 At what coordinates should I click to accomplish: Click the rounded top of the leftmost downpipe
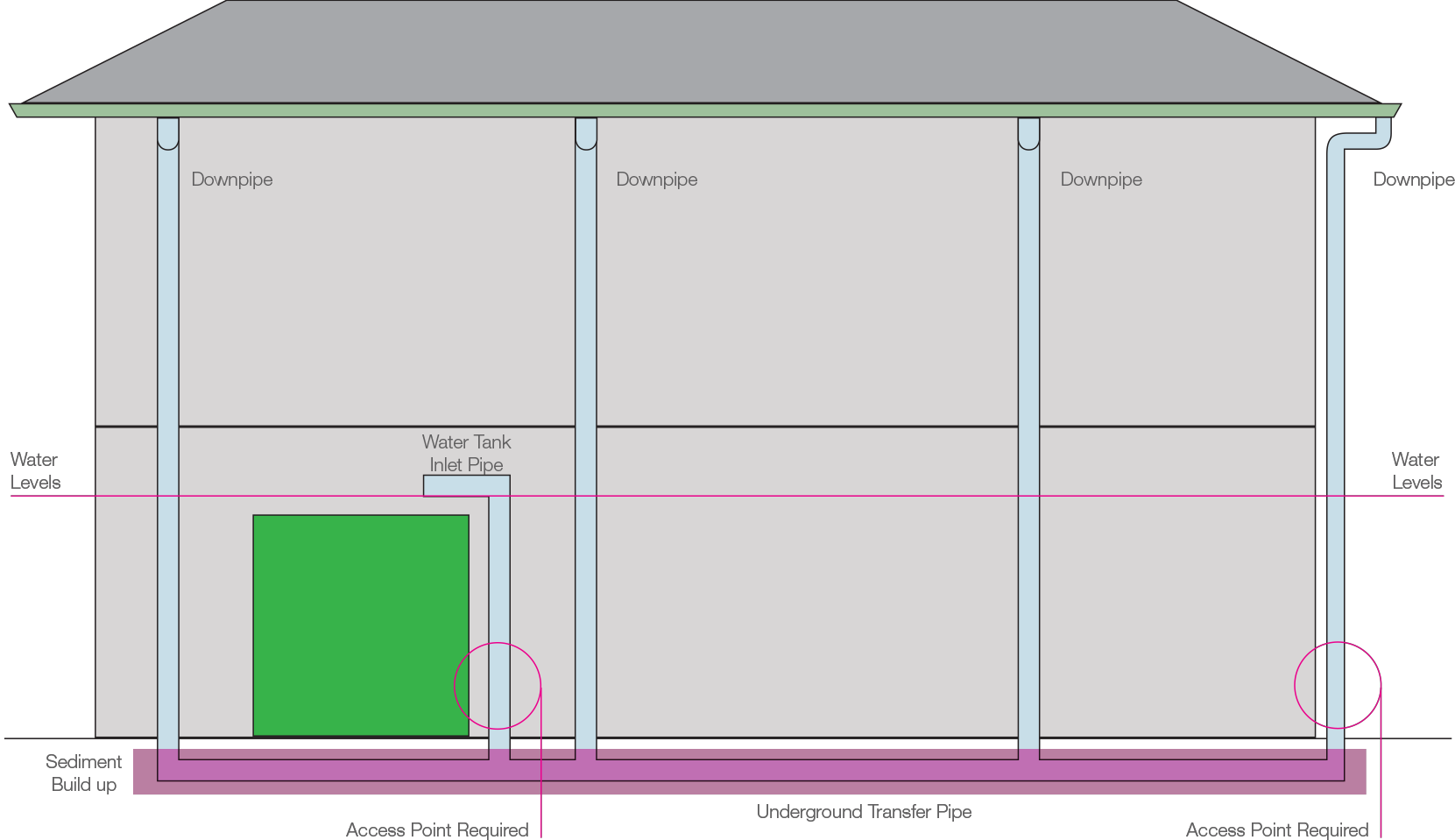point(168,134)
